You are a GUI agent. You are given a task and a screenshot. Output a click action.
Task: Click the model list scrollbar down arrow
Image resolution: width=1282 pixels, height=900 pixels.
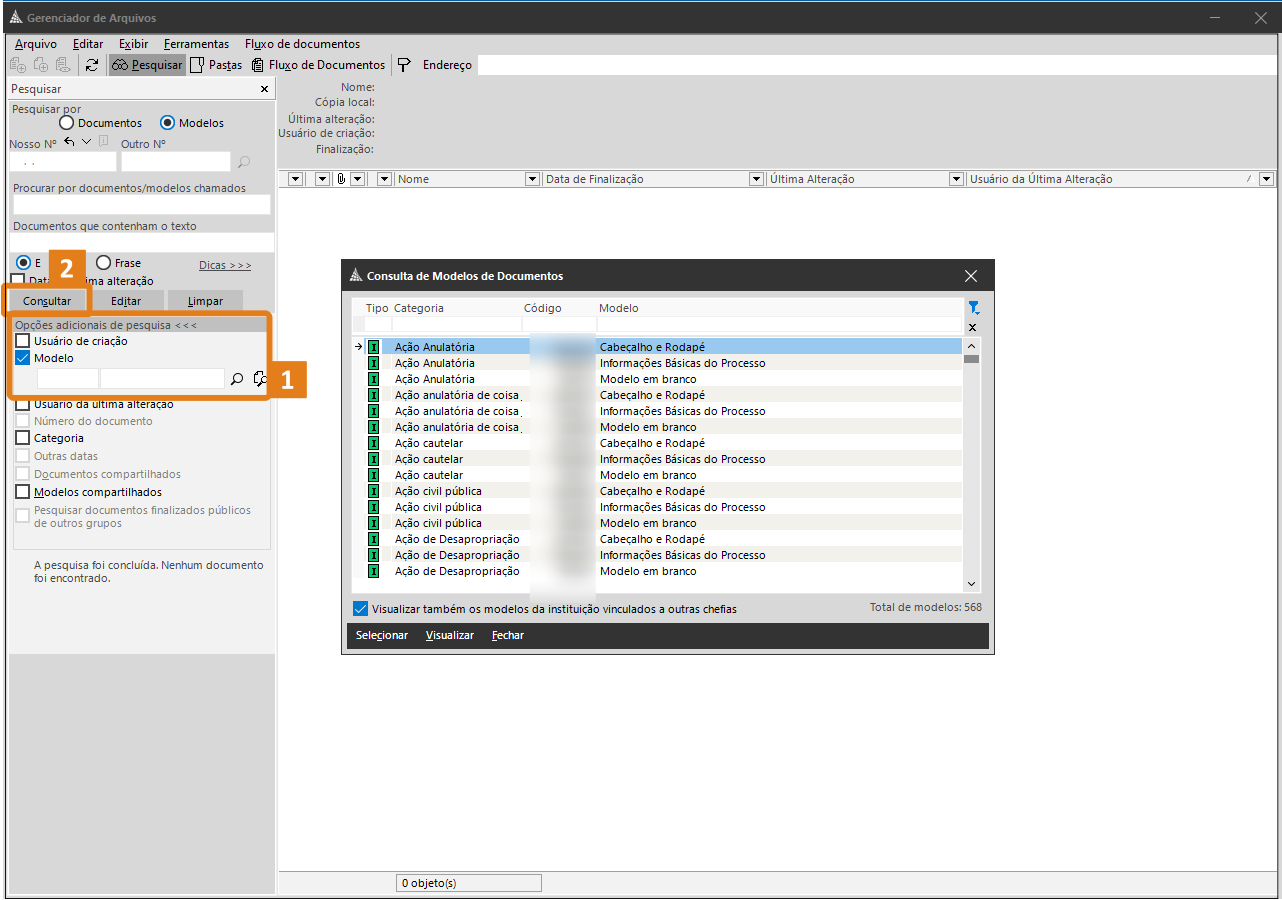971,584
